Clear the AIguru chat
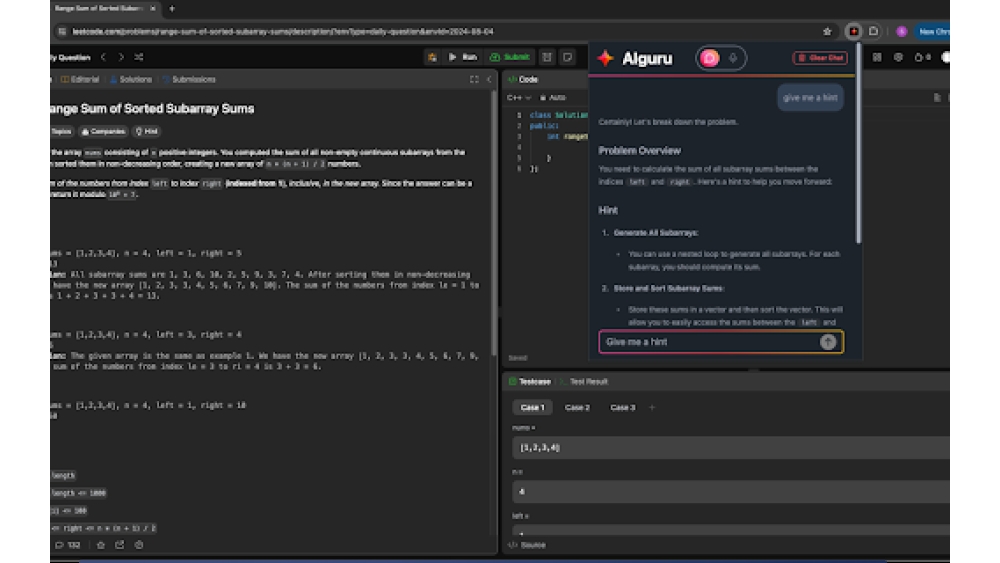This screenshot has height=563, width=1000. coord(820,58)
